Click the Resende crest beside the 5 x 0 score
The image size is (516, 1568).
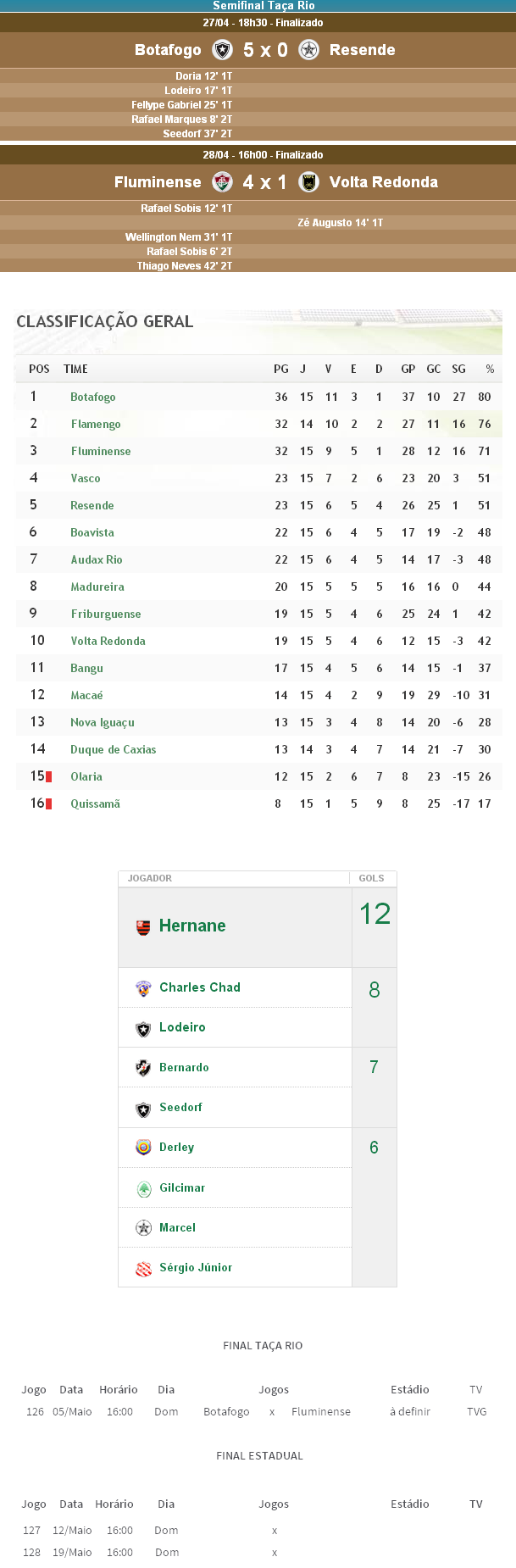pos(309,50)
